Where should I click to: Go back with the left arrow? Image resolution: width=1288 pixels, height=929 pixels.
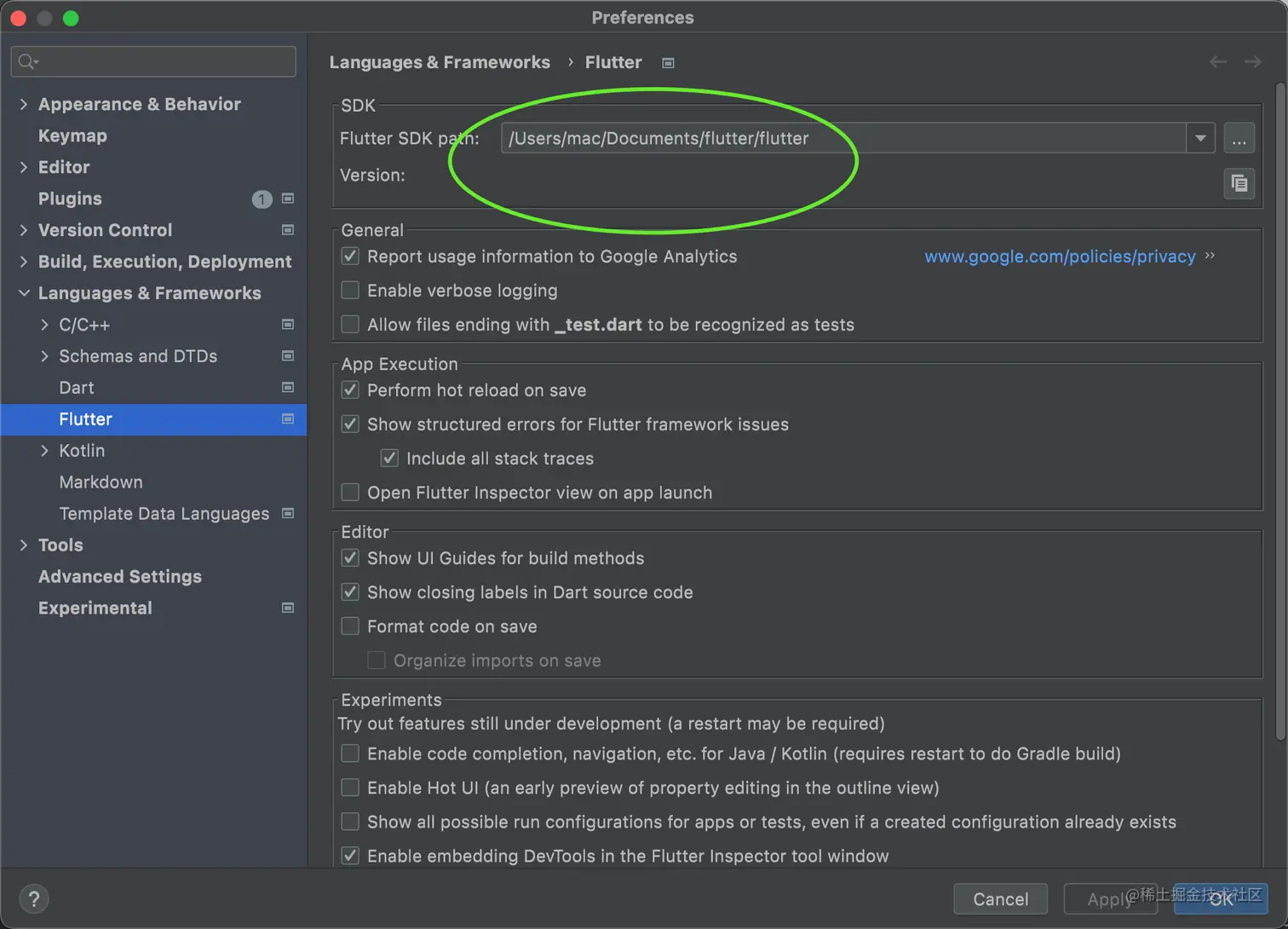pyautogui.click(x=1218, y=61)
